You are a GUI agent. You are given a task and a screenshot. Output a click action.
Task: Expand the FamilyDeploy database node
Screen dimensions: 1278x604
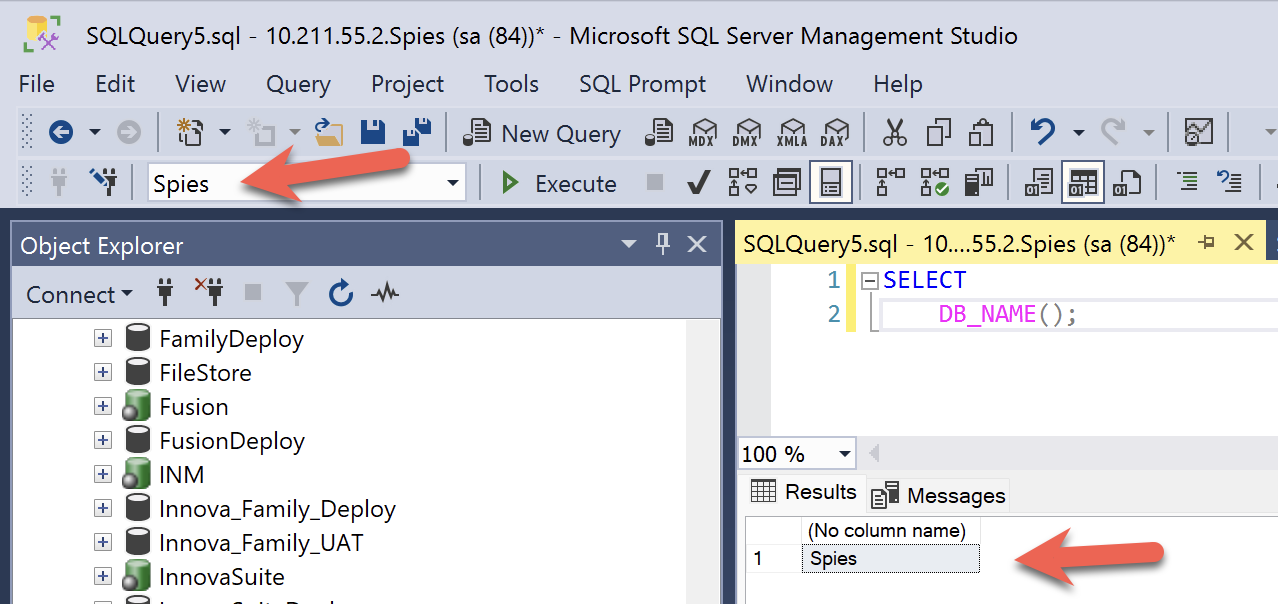(x=102, y=338)
